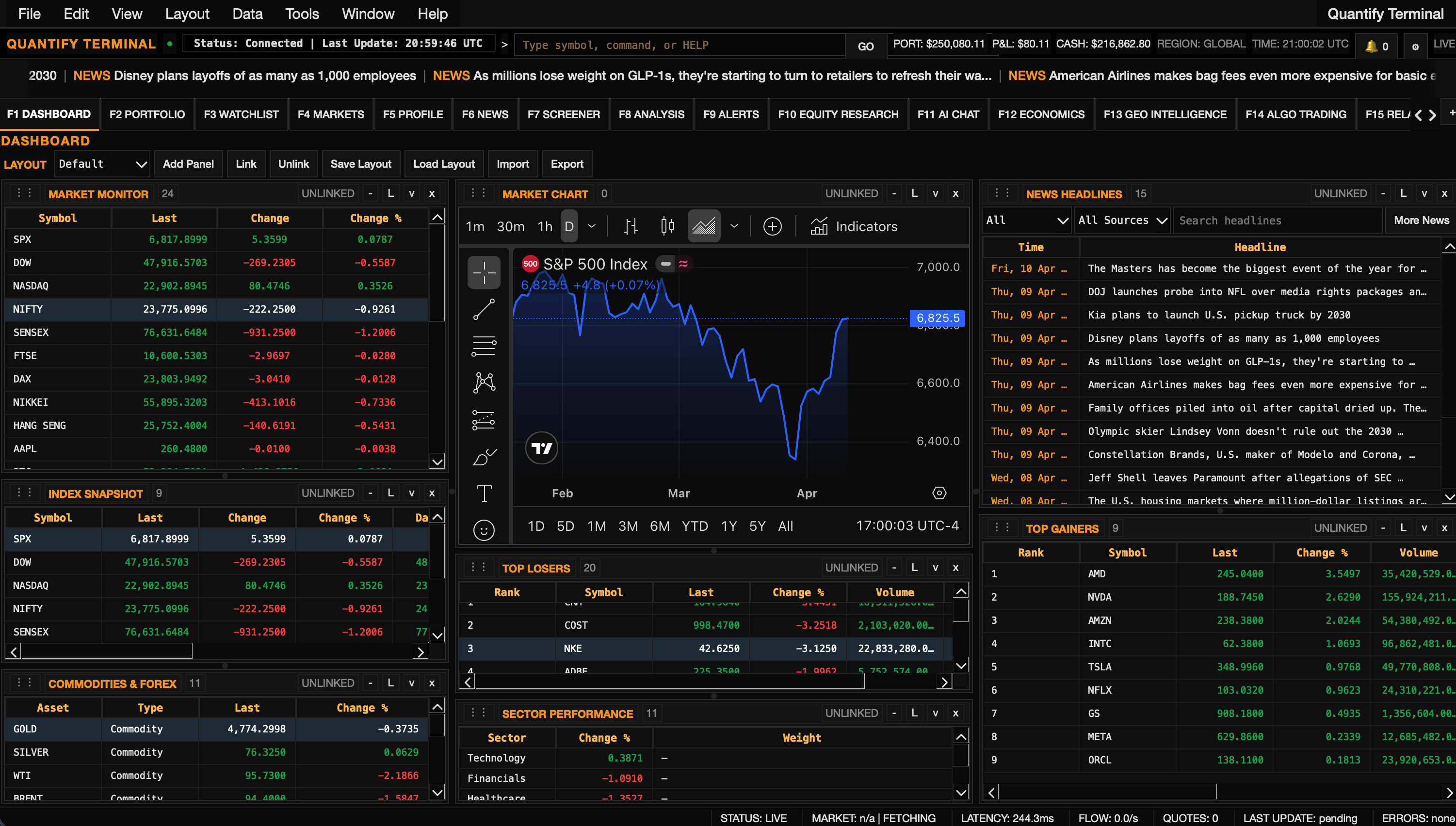Close the Sector Performance panel
Viewport: 1456px width, 826px height.
pos(955,713)
